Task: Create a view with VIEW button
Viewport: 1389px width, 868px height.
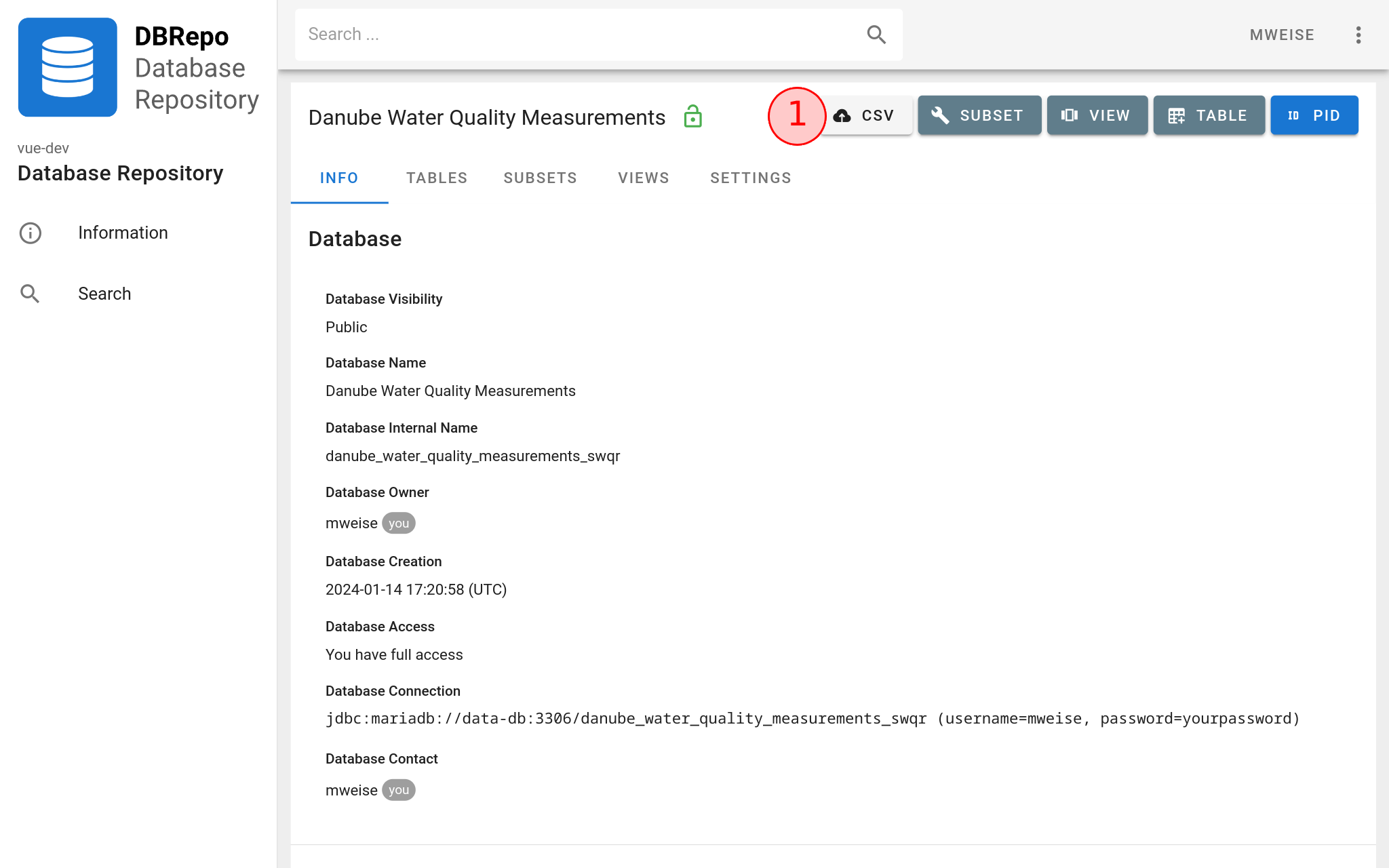Action: (x=1097, y=115)
